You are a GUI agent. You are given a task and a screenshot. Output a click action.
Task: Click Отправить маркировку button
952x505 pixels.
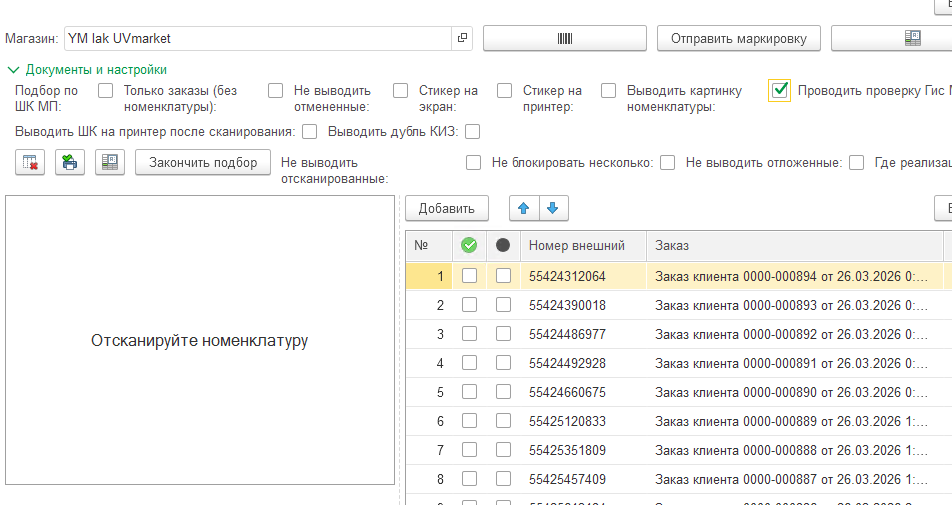click(x=739, y=38)
